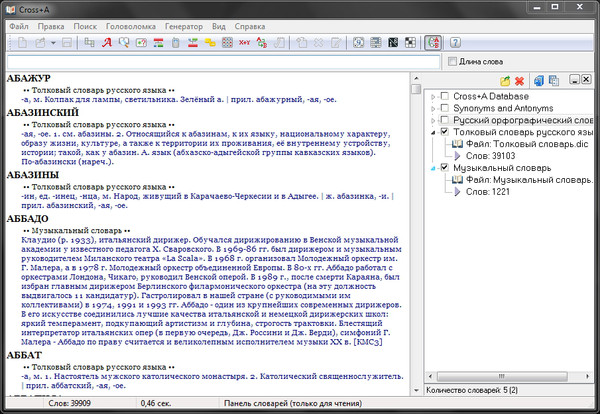Enable the Cross+A Database checkbox
This screenshot has height=414, width=600.
[x=444, y=96]
